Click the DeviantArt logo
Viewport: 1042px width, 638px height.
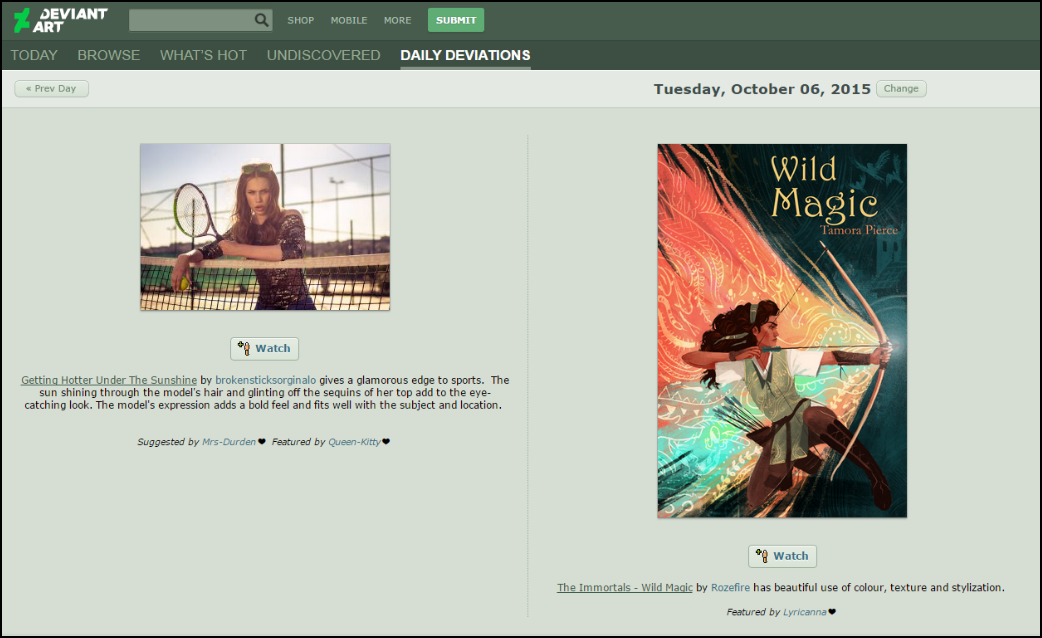pos(60,20)
